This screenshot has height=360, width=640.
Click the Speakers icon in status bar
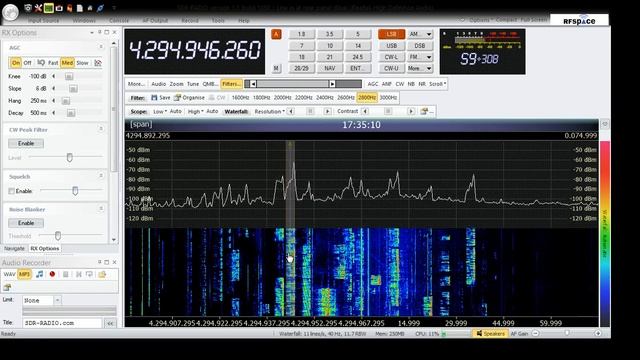coord(479,333)
